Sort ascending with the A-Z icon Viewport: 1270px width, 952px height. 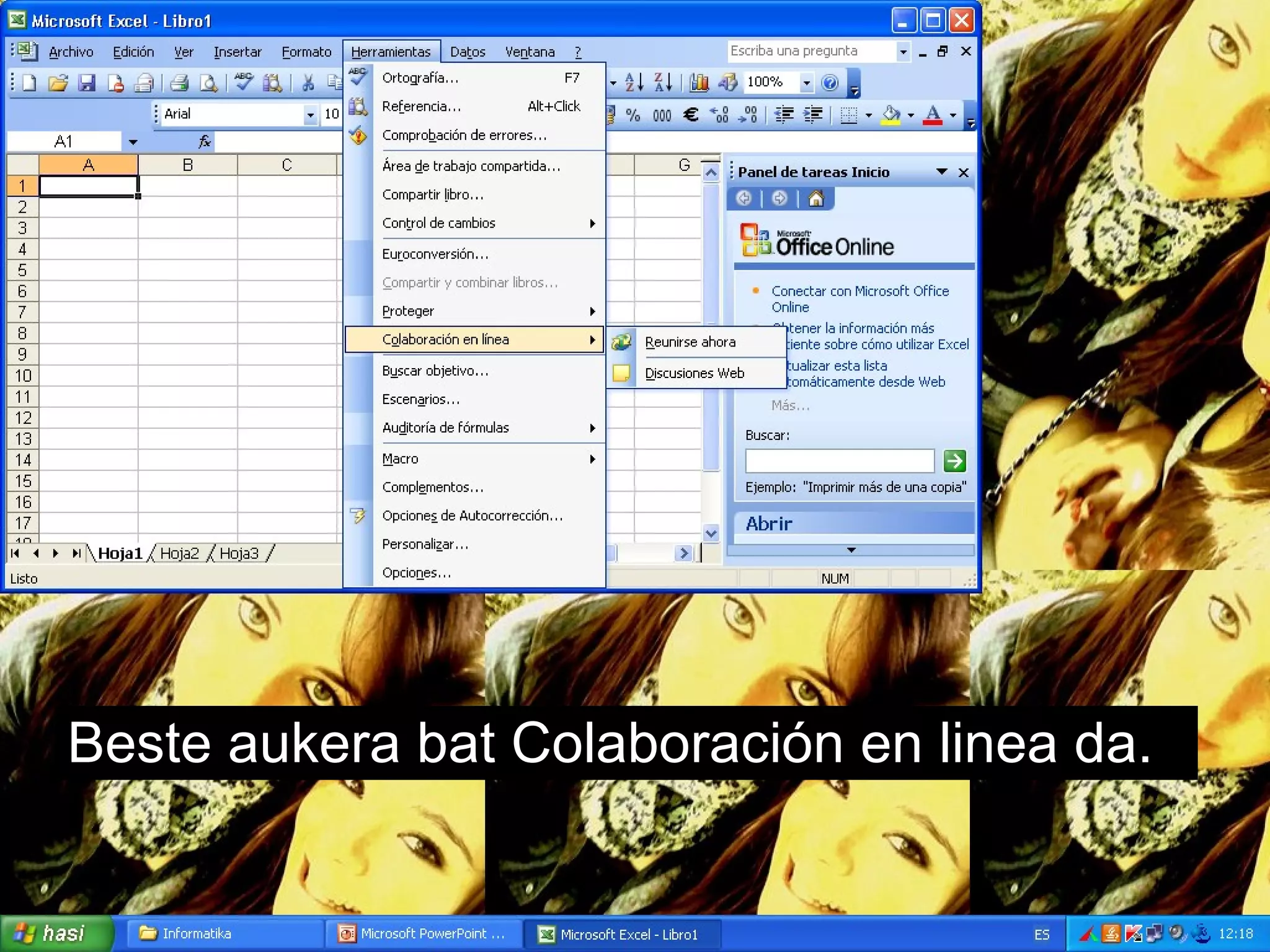click(634, 82)
